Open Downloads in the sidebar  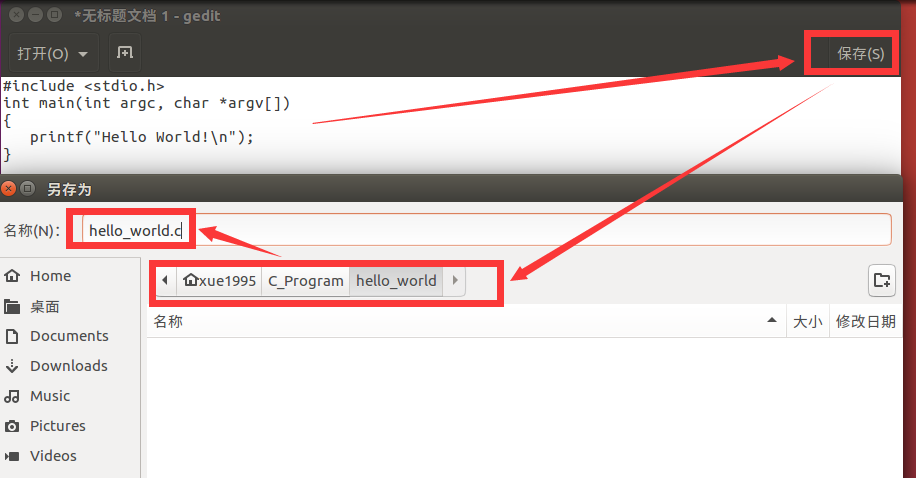70,366
